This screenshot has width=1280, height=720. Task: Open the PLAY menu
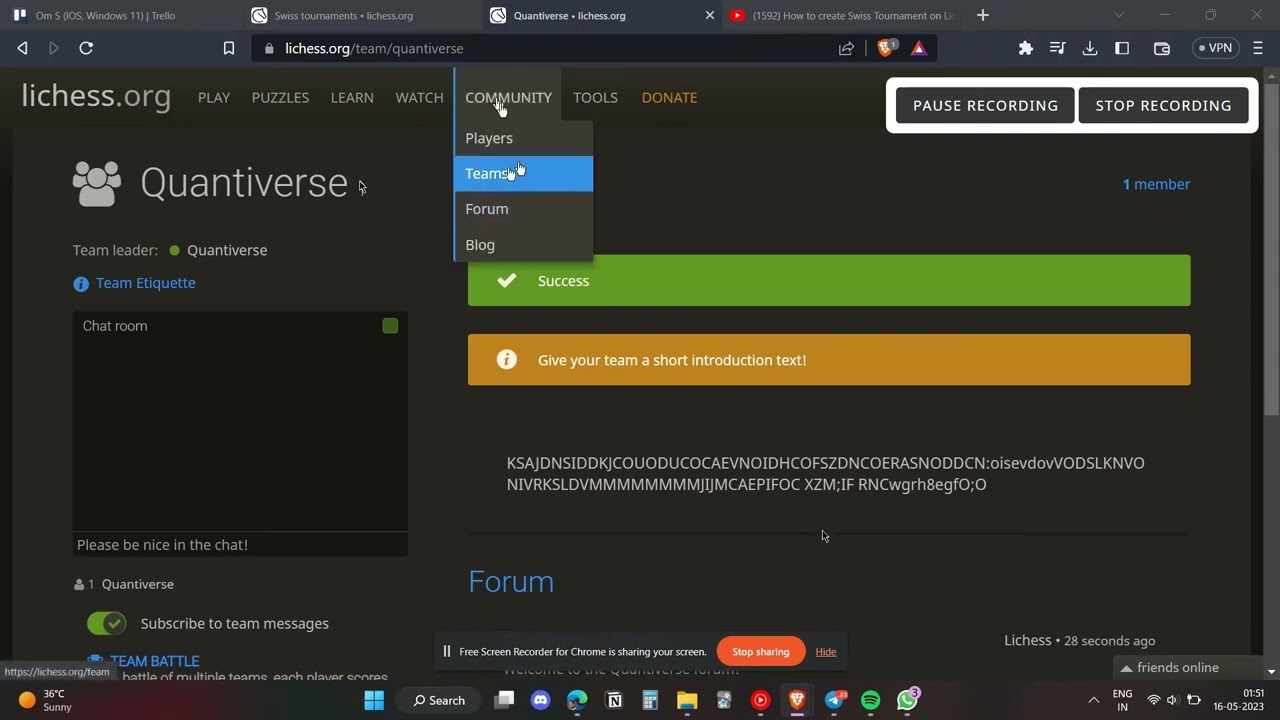pyautogui.click(x=214, y=97)
